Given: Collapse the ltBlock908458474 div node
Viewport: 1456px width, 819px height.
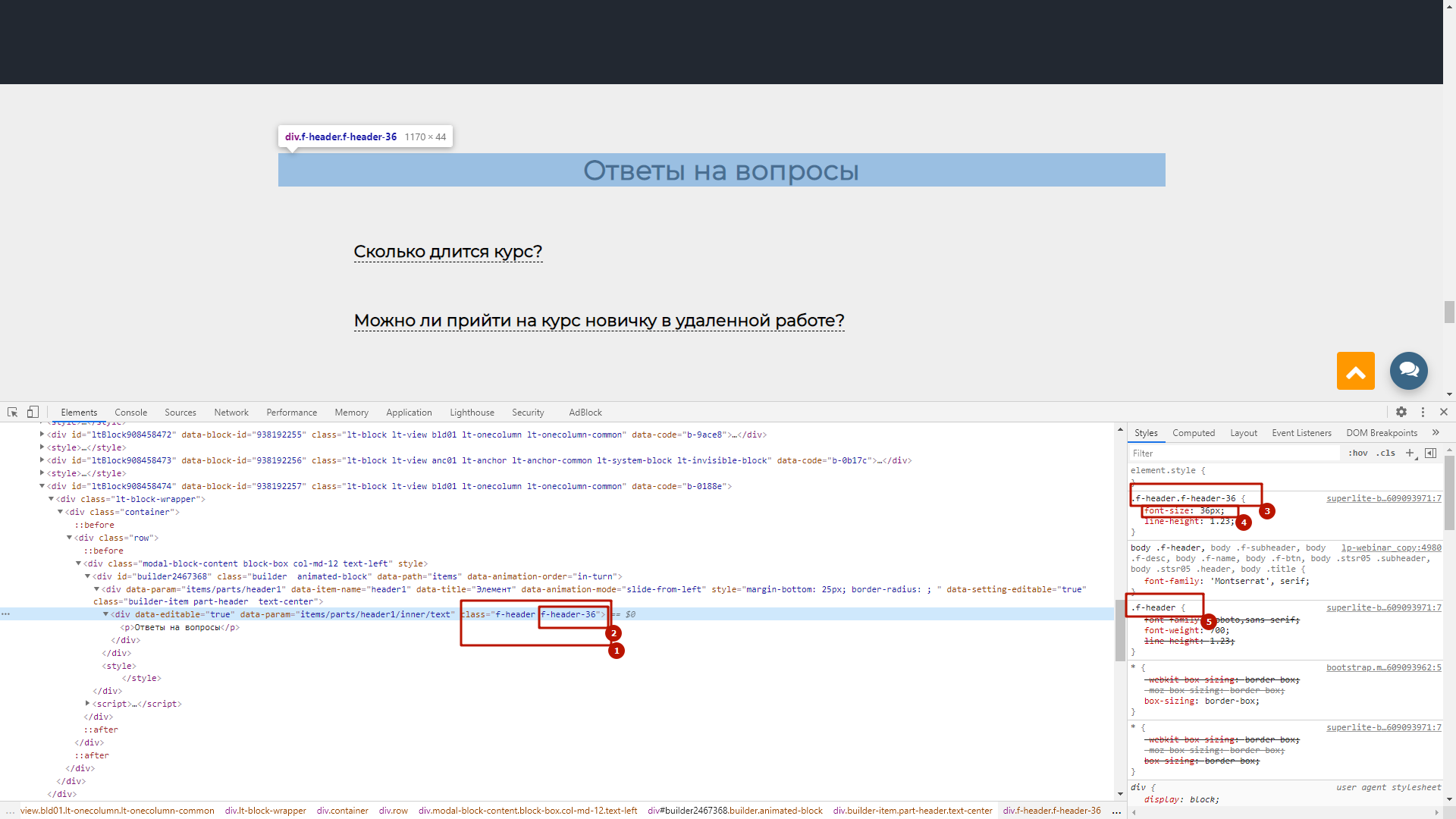Looking at the screenshot, I should 42,486.
